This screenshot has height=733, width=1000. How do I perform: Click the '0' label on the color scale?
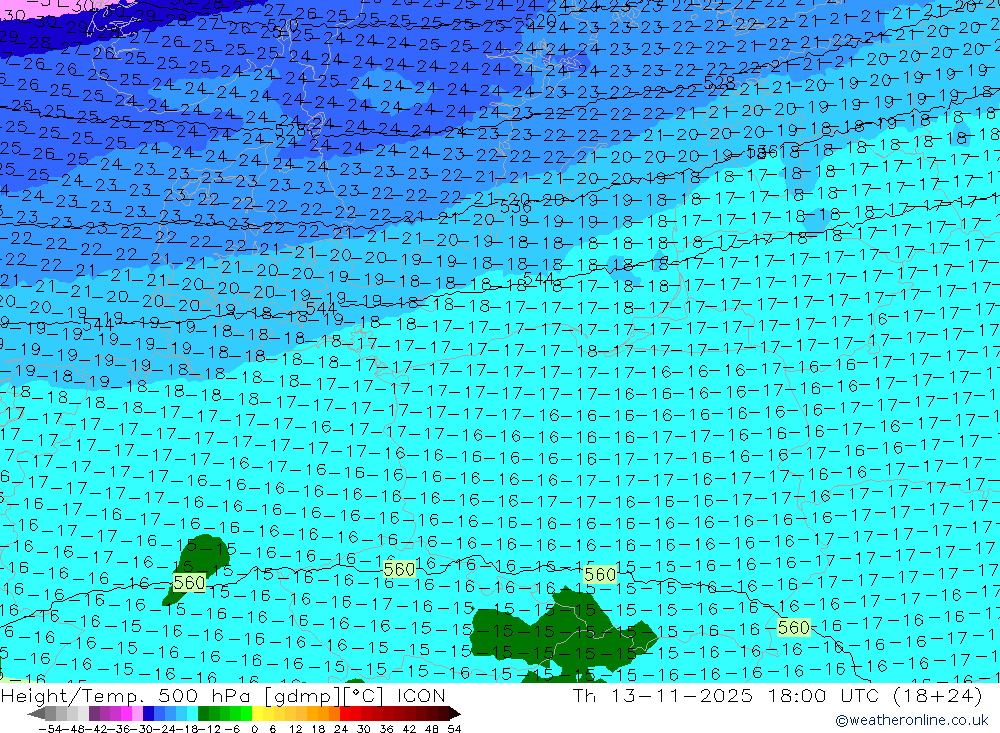tap(254, 729)
